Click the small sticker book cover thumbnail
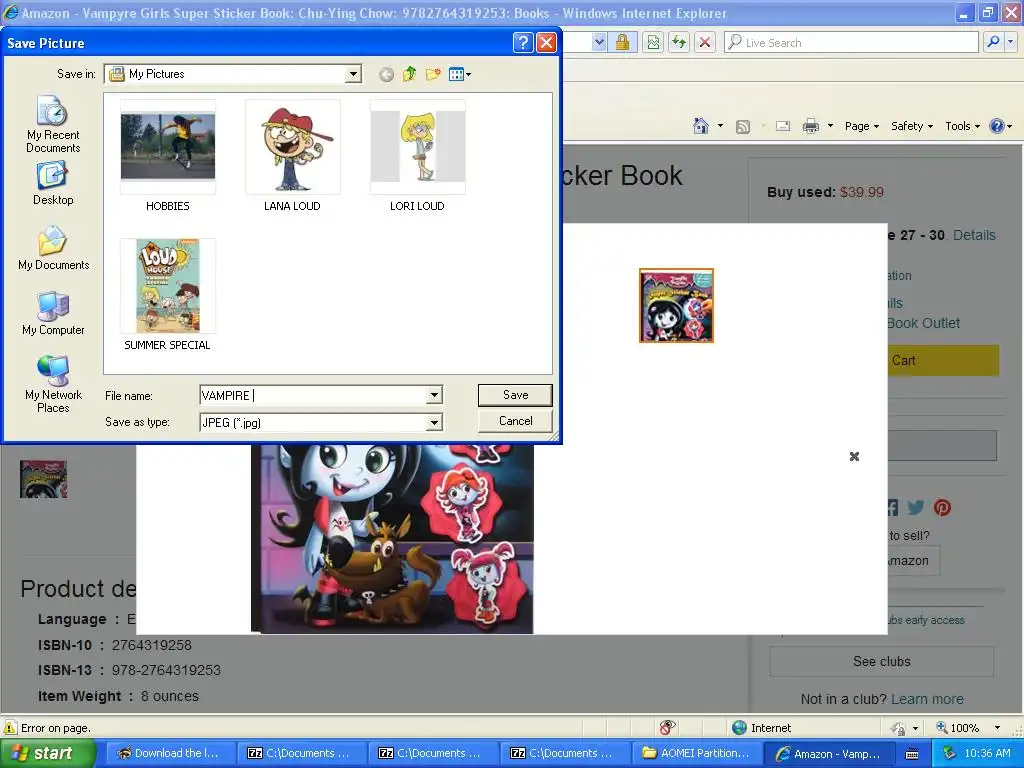The height and width of the screenshot is (768, 1024). [x=676, y=305]
